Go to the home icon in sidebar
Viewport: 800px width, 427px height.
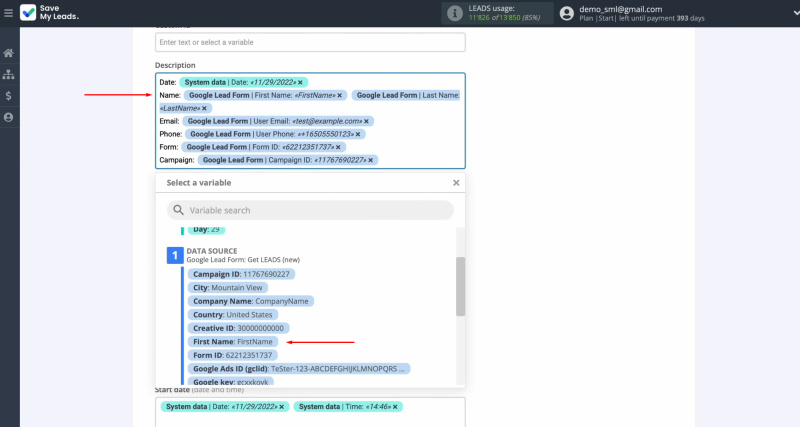[x=9, y=53]
